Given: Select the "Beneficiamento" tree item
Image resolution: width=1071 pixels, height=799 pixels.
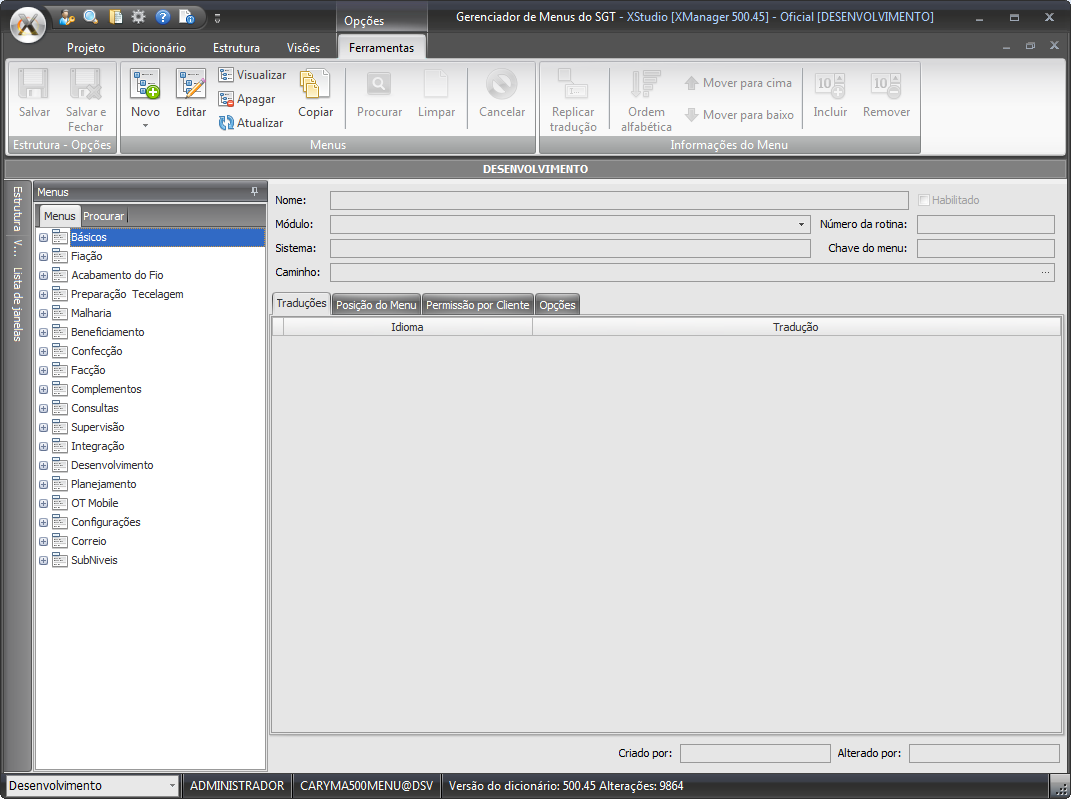Looking at the screenshot, I should (x=108, y=333).
